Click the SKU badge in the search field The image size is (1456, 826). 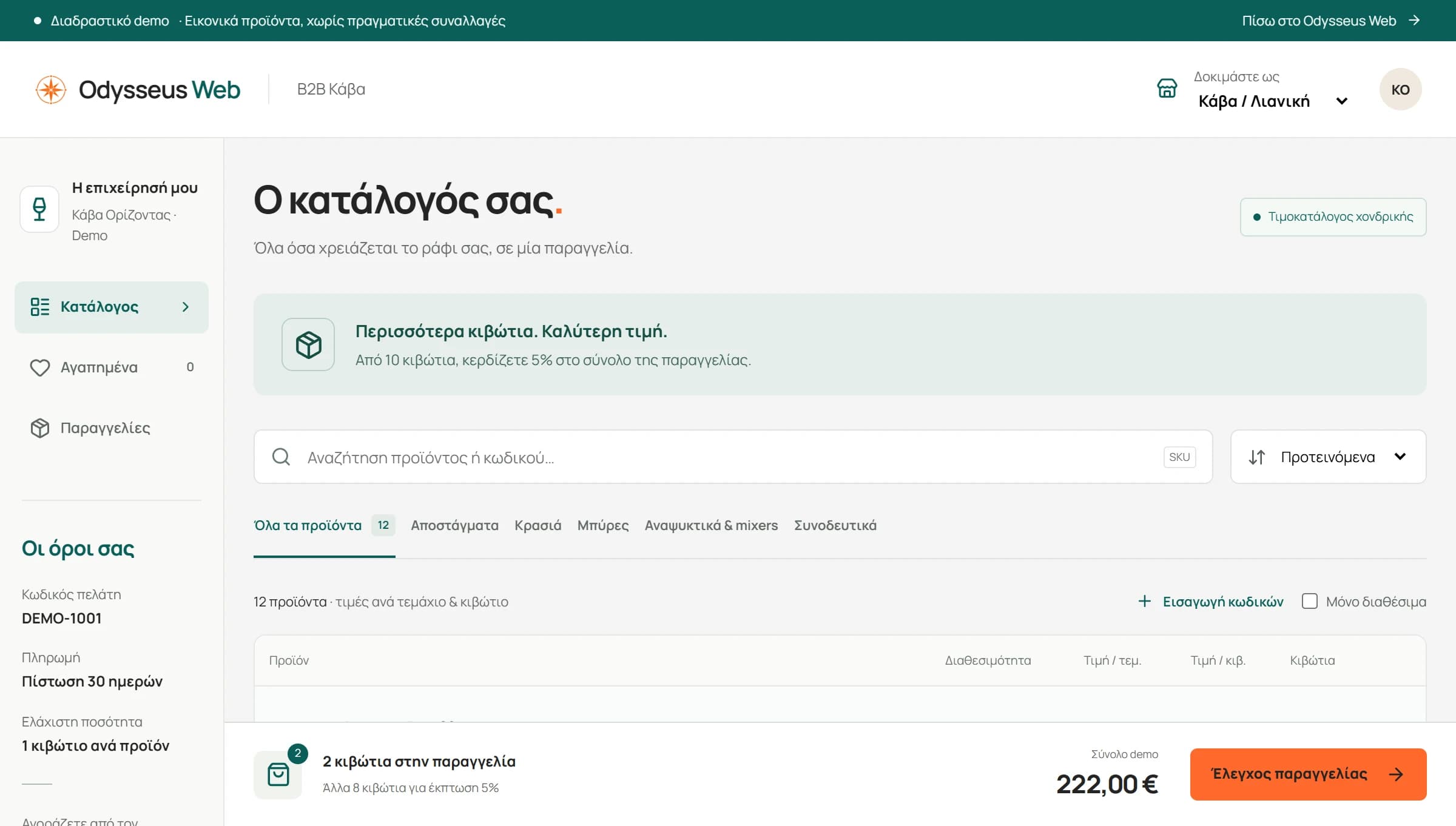coord(1179,457)
